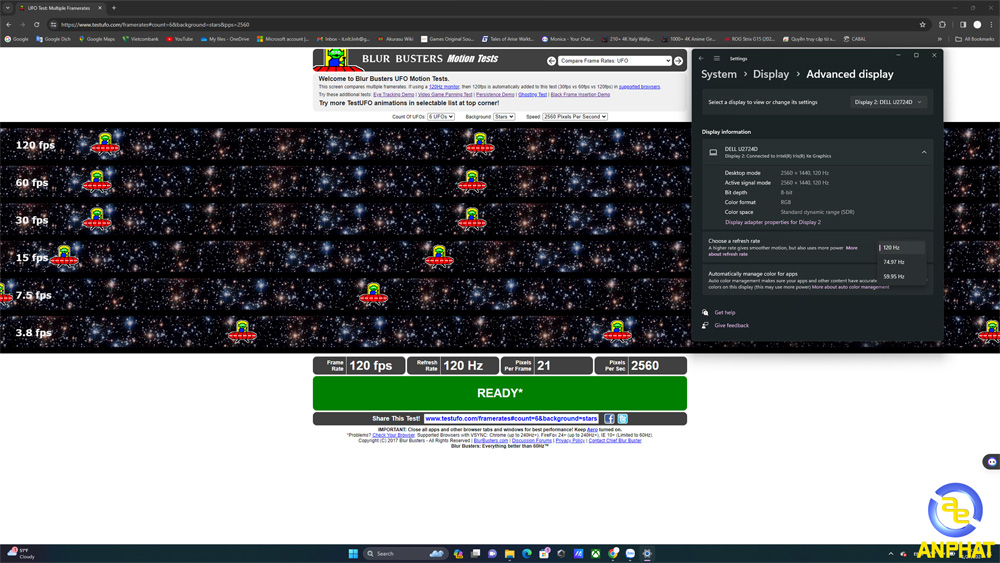Open the Google Maps bookmark
1000x563 pixels.
(97, 39)
